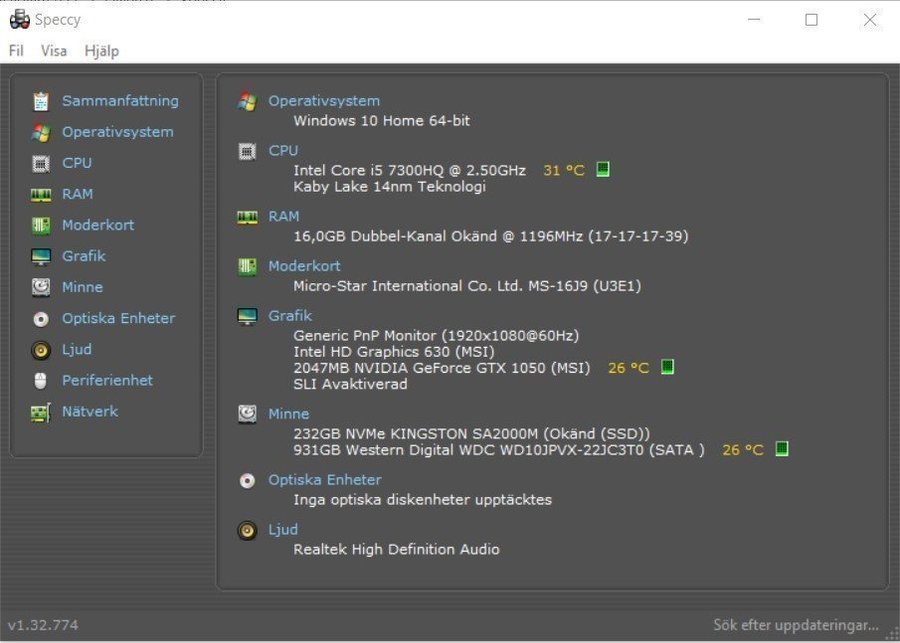
Task: Click the Operativsystem icon in the summary panel
Action: pyautogui.click(x=247, y=101)
